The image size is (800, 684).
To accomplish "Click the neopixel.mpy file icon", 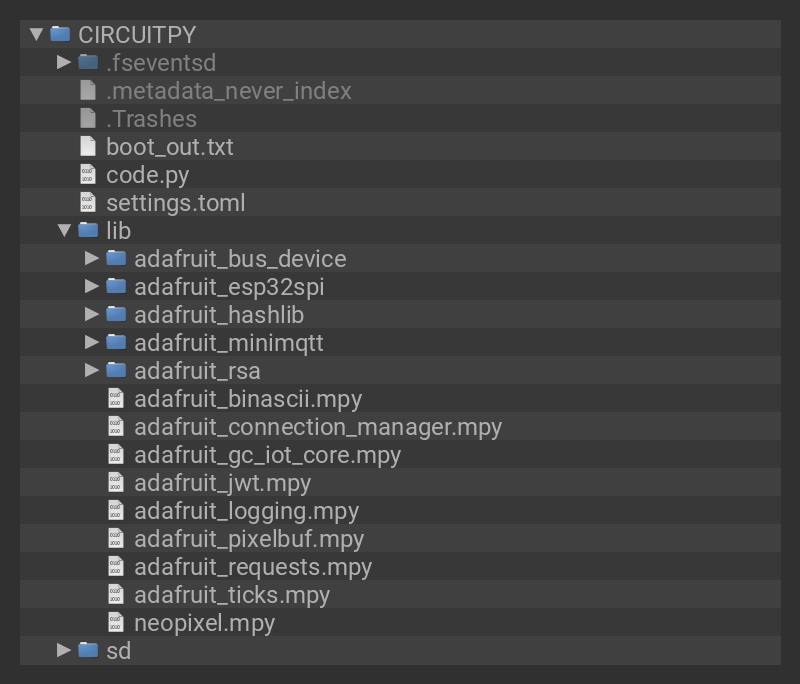I will point(116,622).
